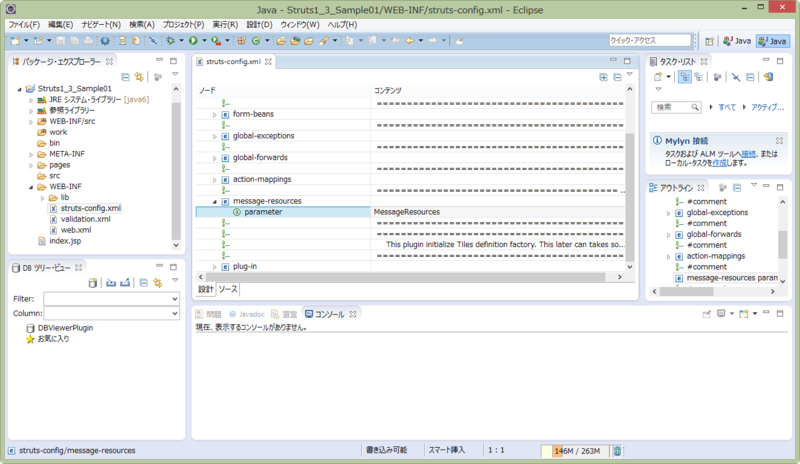Image resolution: width=800 pixels, height=464 pixels.
Task: Open the プロジェクト(P) menu
Action: click(x=183, y=25)
